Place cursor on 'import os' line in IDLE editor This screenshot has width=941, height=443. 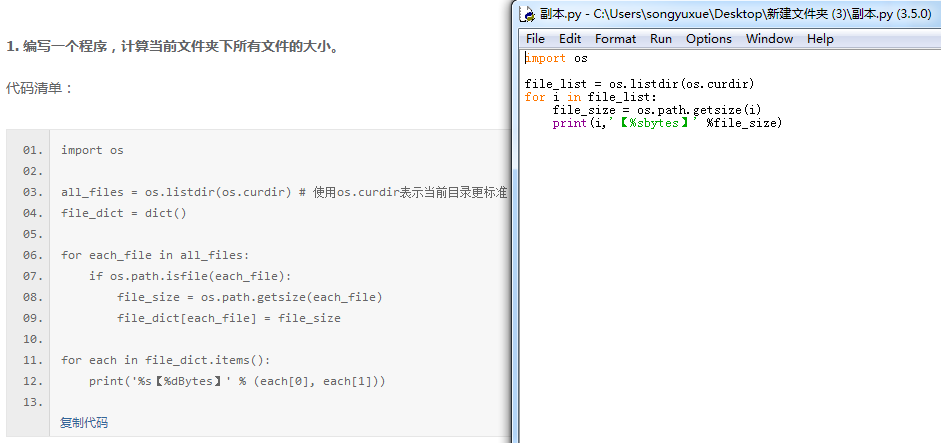(556, 58)
